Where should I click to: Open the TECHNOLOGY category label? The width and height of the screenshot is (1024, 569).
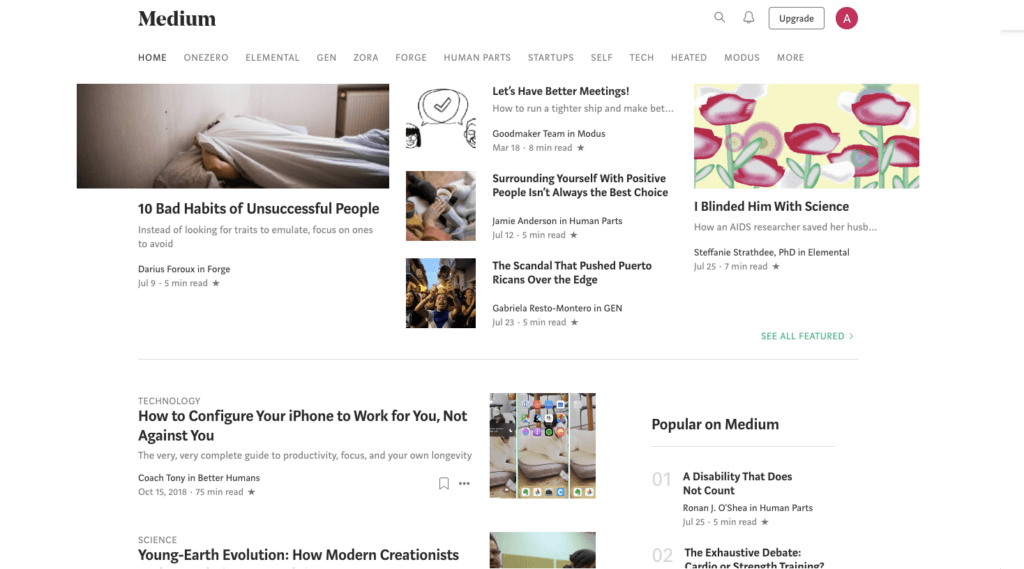coord(169,400)
